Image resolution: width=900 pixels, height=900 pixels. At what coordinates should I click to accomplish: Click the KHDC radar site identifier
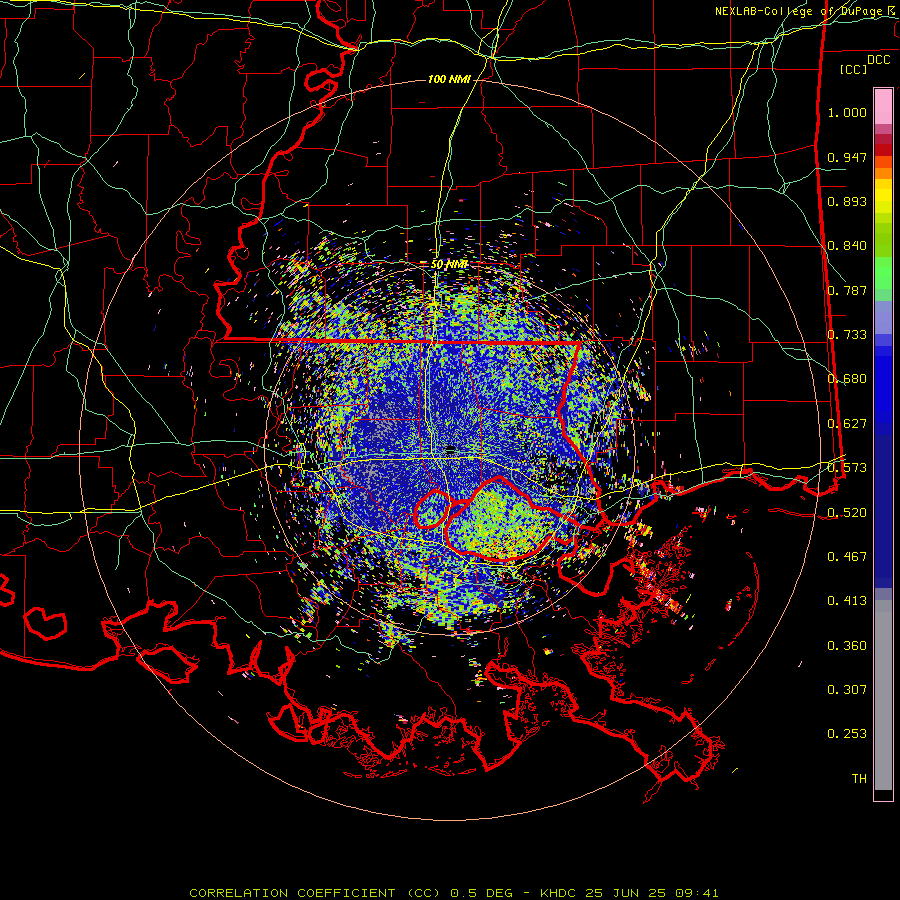coord(560,893)
